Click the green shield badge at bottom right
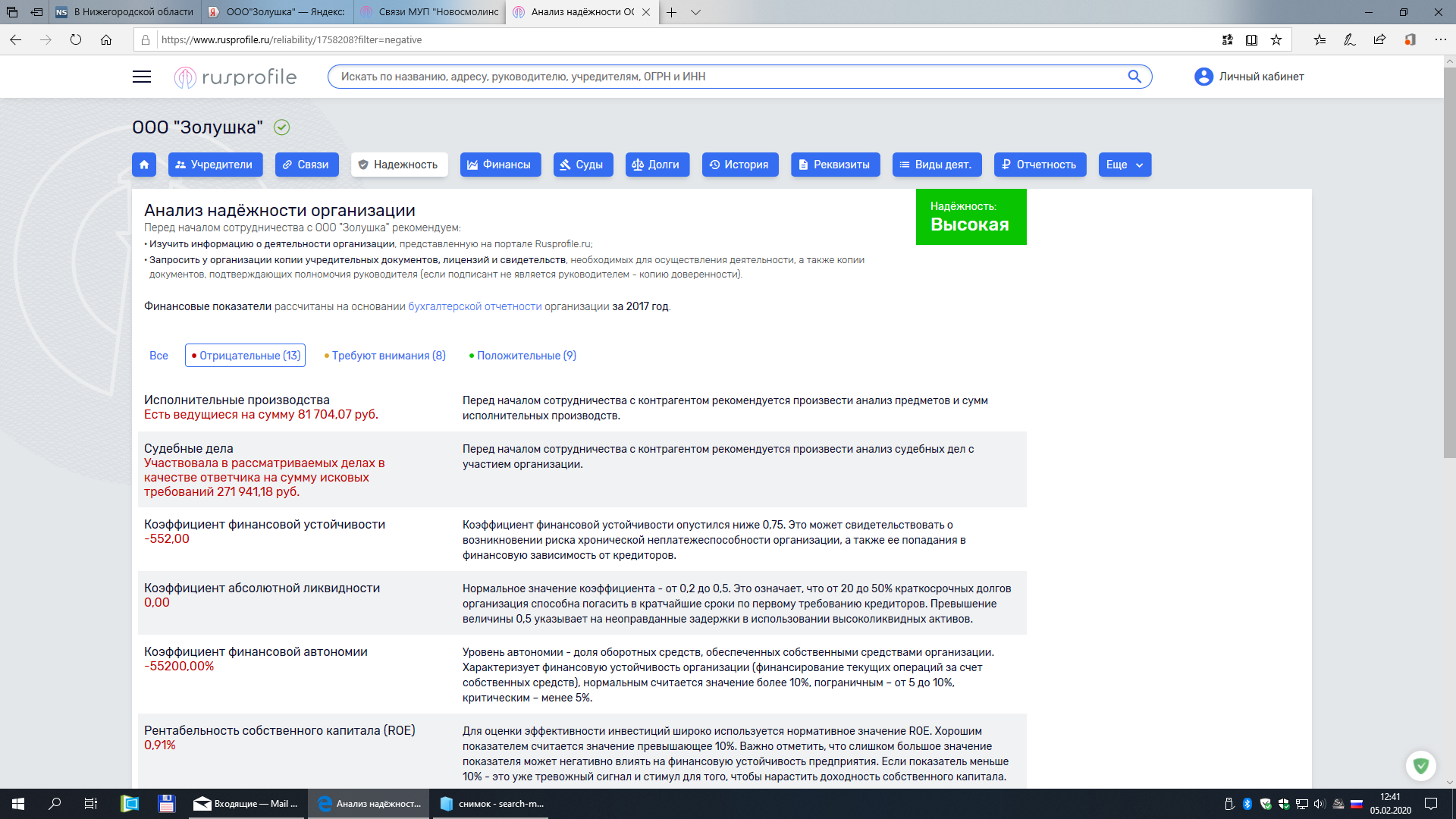This screenshot has height=819, width=1456. [1421, 766]
